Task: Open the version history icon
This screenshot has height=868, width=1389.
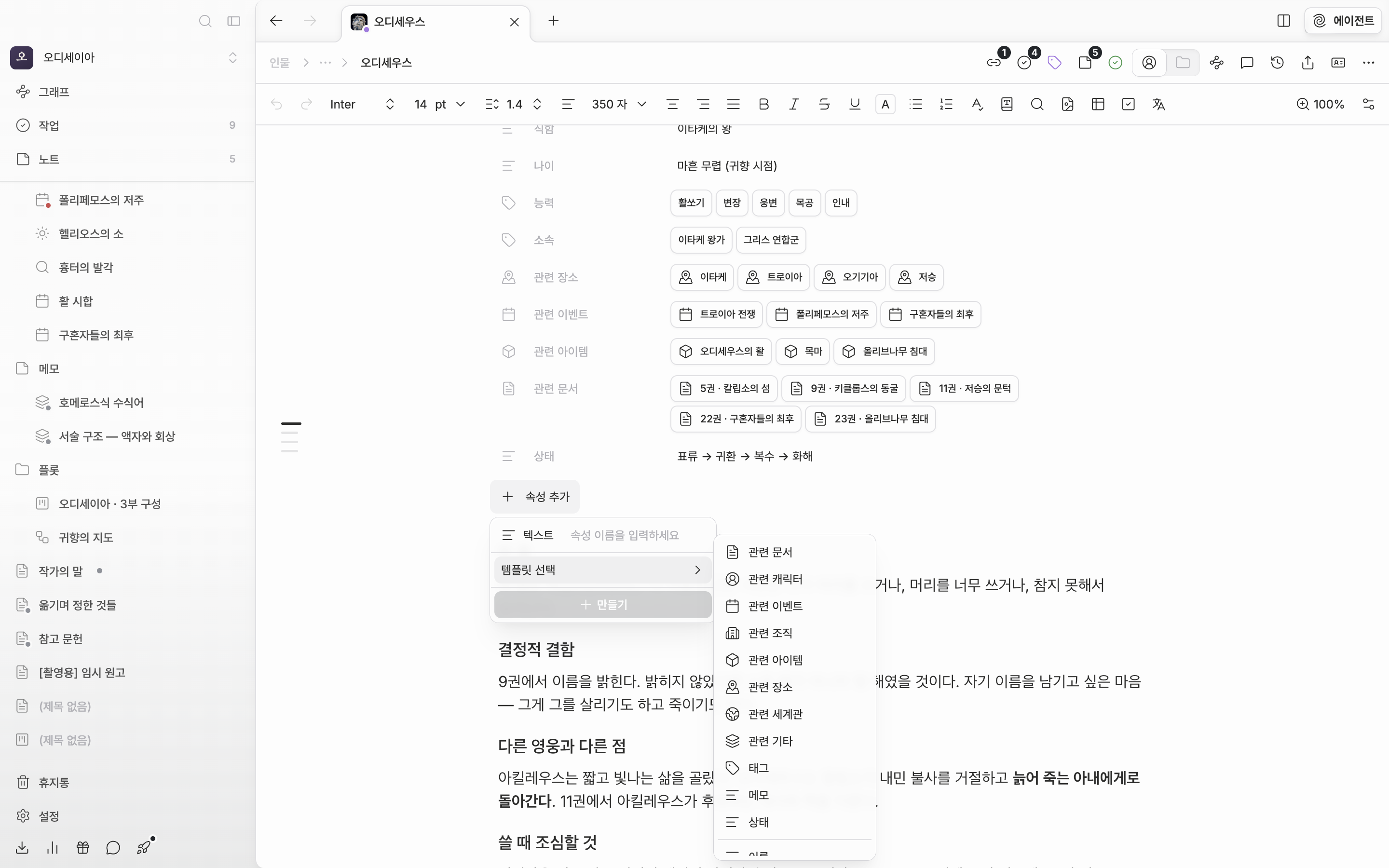Action: [x=1277, y=63]
